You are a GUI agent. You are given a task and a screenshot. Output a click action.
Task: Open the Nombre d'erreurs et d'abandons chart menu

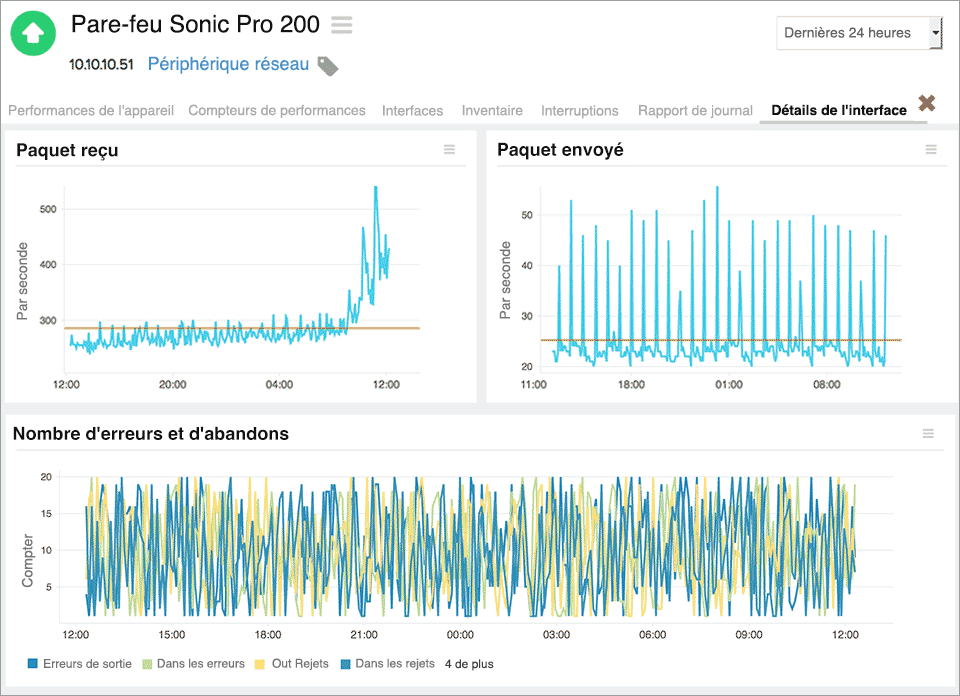930,434
